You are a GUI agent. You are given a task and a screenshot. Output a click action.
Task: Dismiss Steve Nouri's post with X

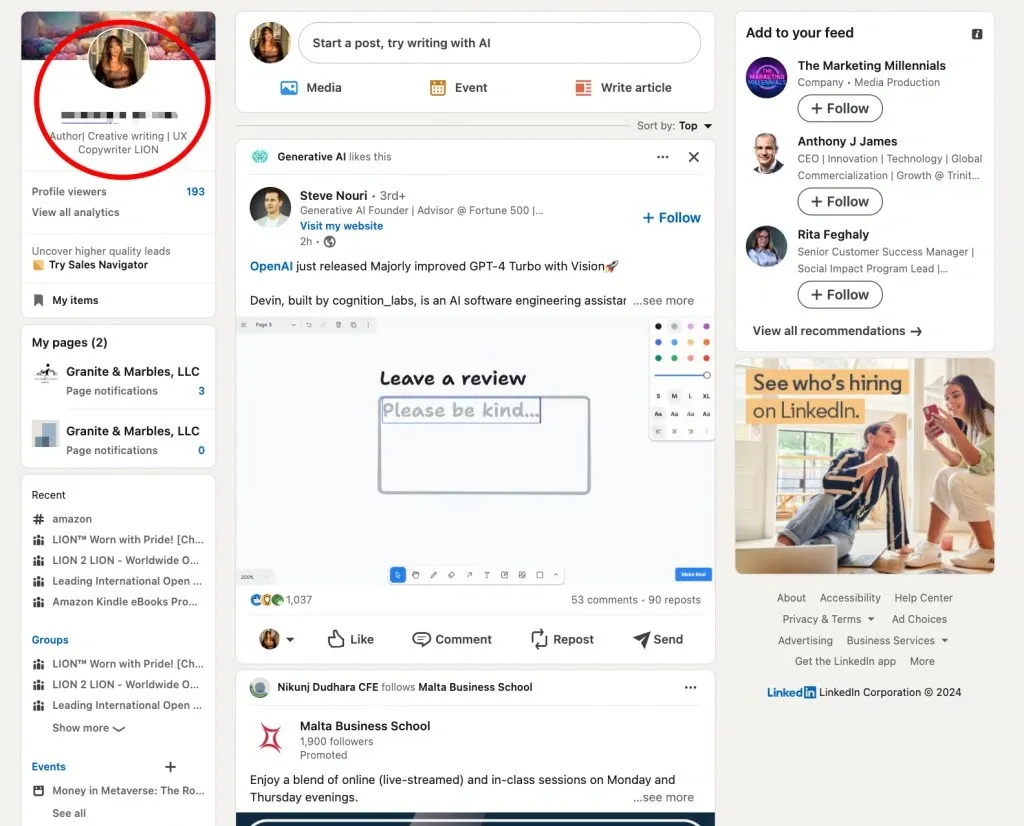click(694, 157)
